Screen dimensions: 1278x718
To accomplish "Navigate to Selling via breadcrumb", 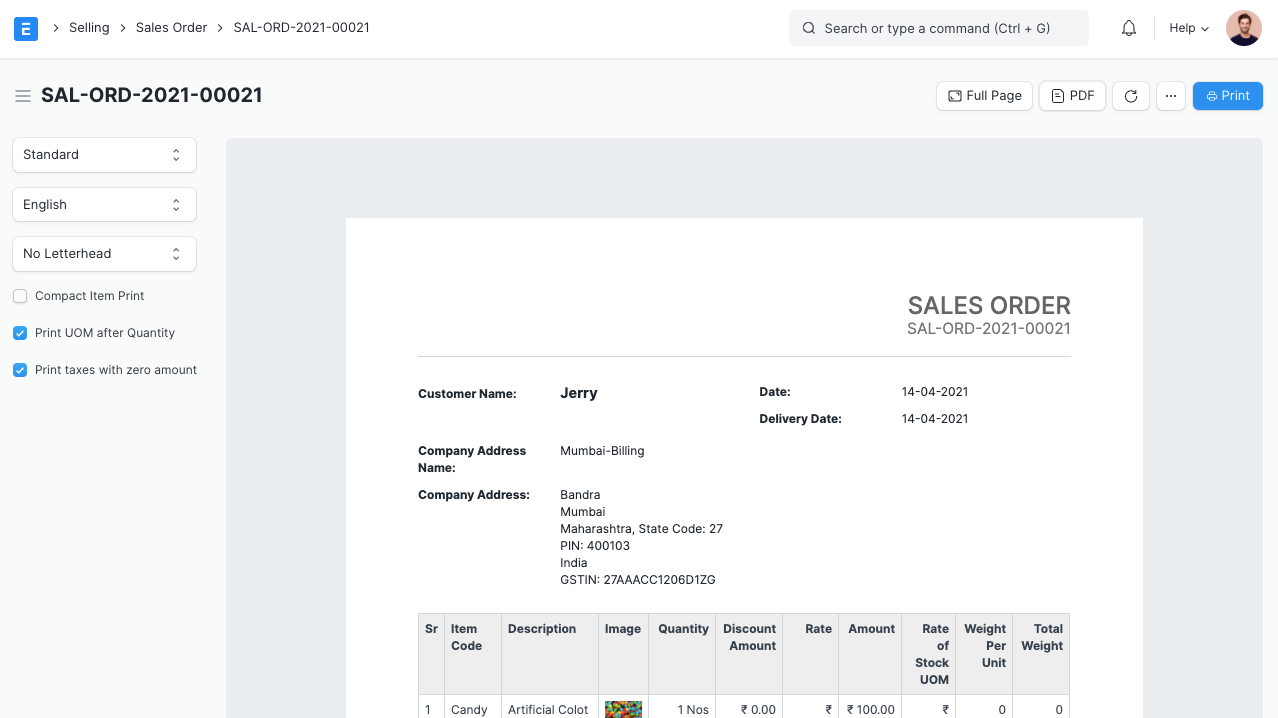I will (x=88, y=27).
